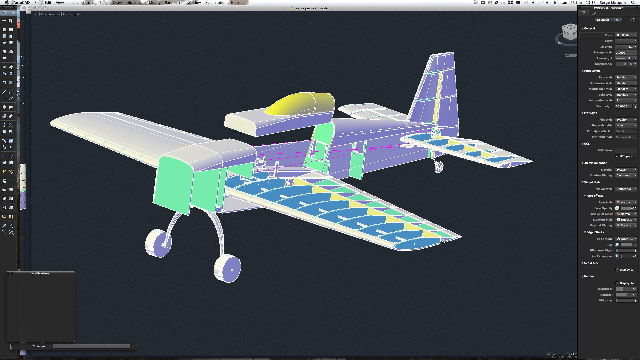640x360 pixels.
Task: Open the Apple menu
Action: 7,2
